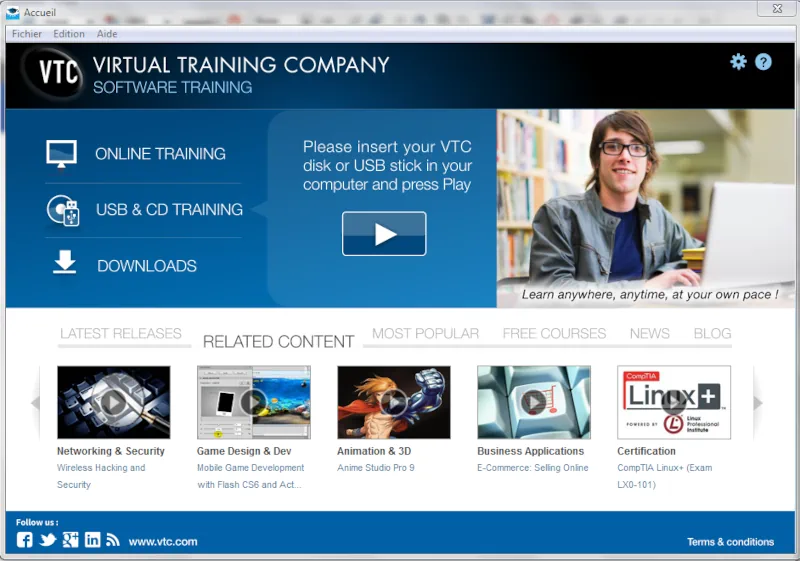The height and width of the screenshot is (561, 800).
Task: Open the Edition menu
Action: coord(69,34)
